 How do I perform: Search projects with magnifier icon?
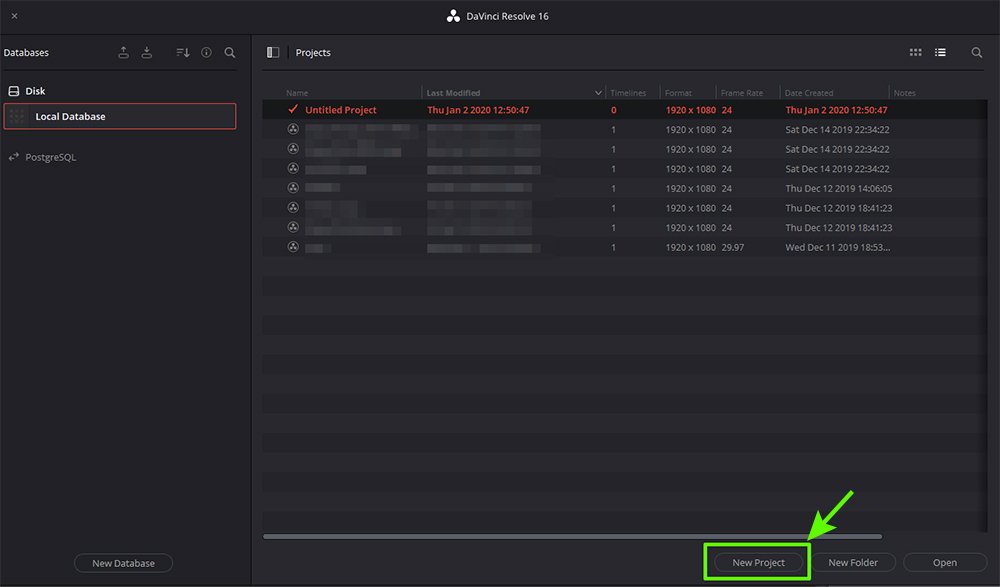pyautogui.click(x=977, y=53)
